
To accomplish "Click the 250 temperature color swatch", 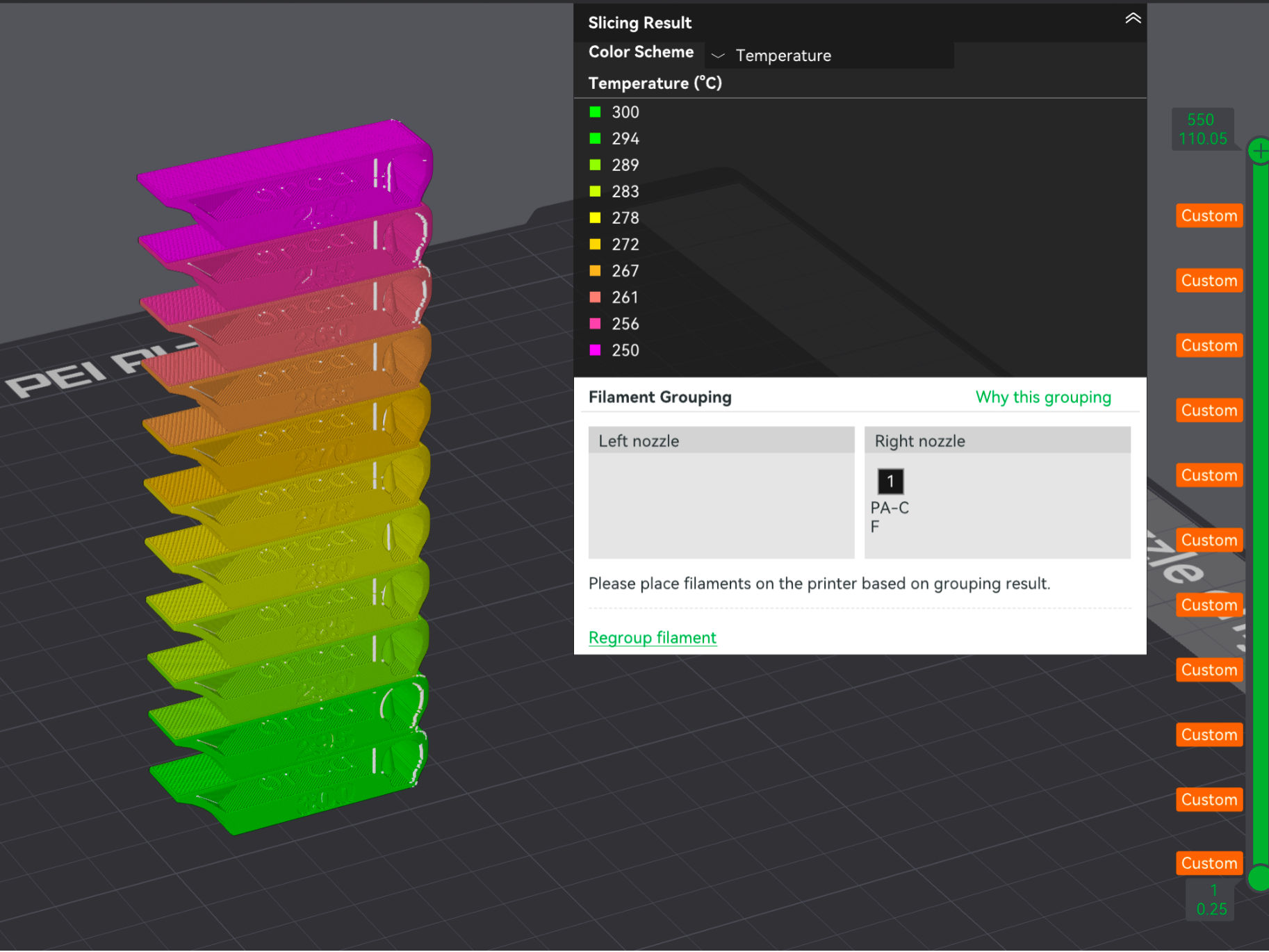I will pos(595,350).
